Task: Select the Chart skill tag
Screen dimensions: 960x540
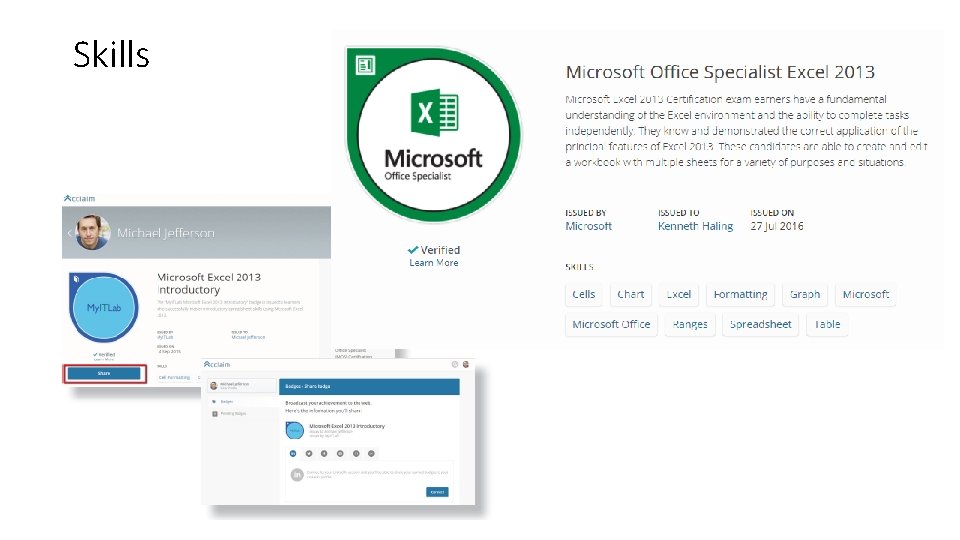Action: tap(631, 294)
